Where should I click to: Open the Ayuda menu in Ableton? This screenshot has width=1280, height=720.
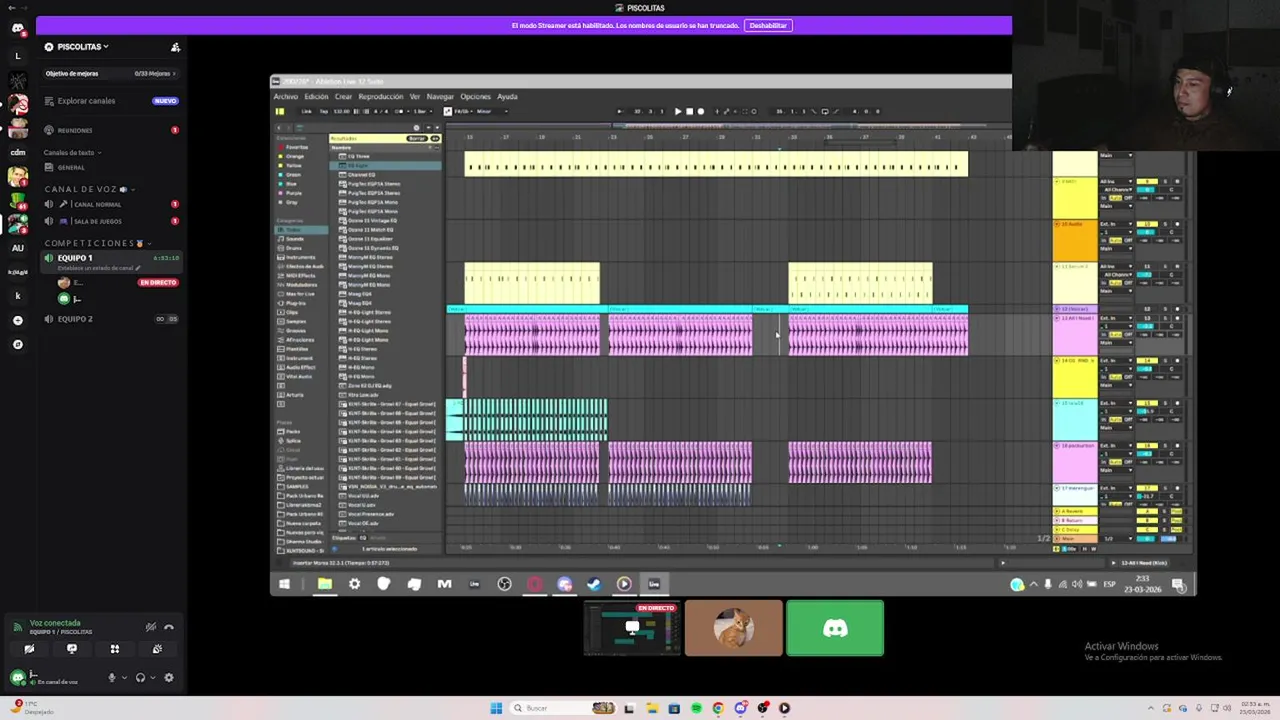pos(507,97)
